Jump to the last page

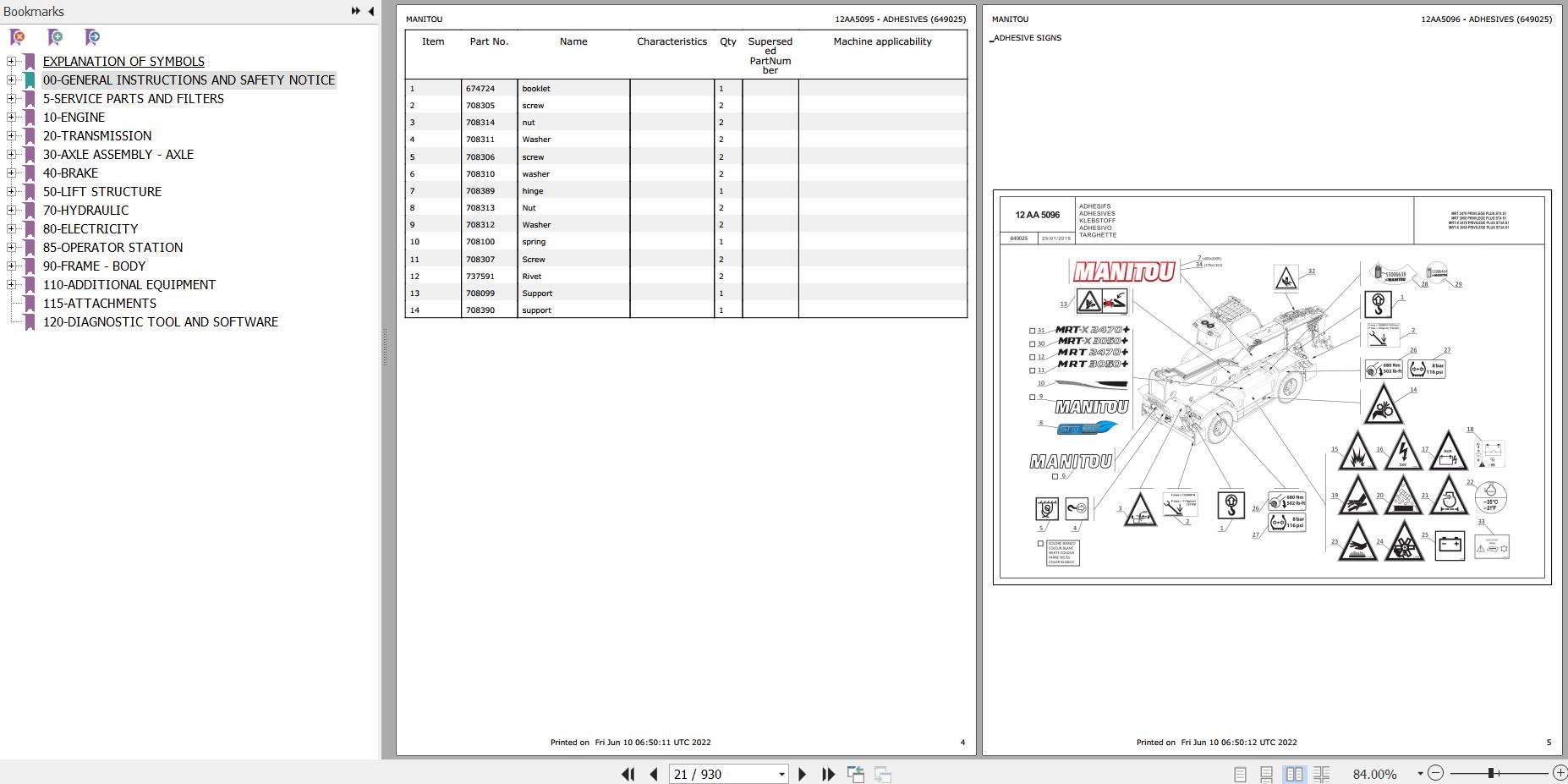pos(828,774)
